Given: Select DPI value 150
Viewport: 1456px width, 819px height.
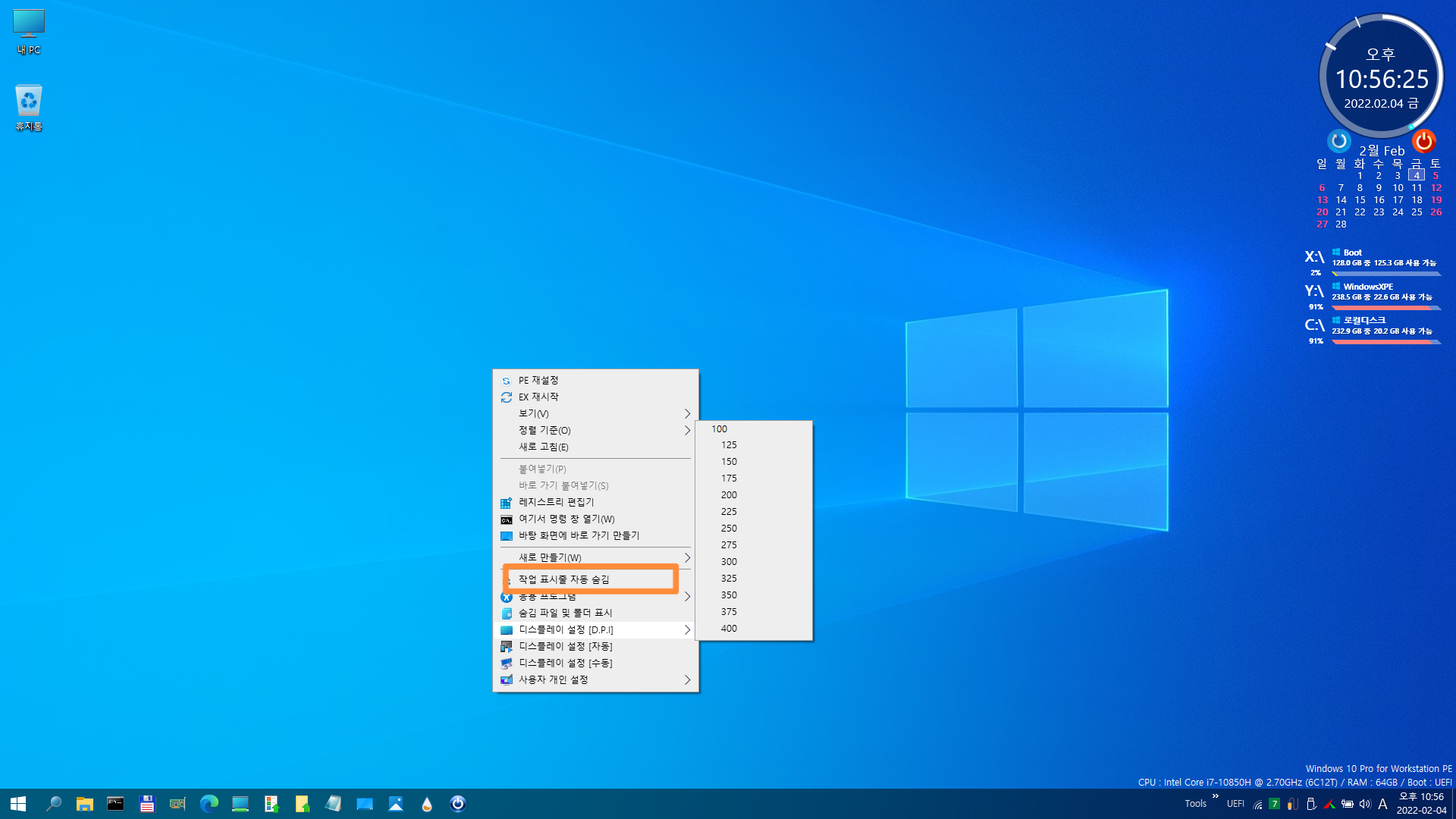Looking at the screenshot, I should pos(754,462).
